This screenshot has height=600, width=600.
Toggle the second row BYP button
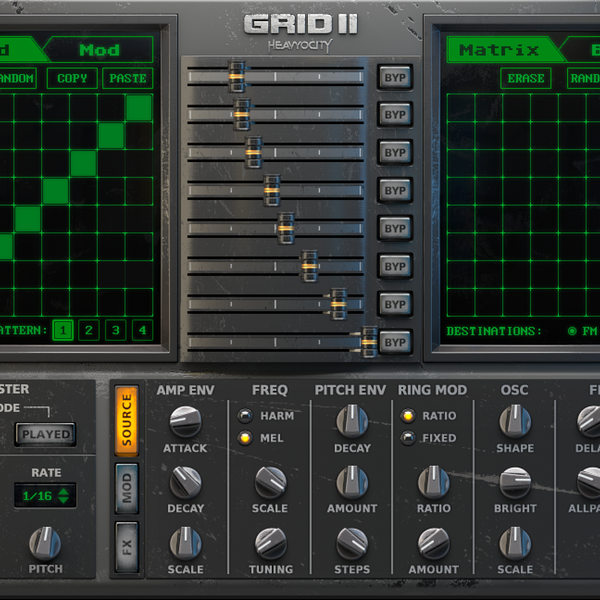click(x=395, y=114)
